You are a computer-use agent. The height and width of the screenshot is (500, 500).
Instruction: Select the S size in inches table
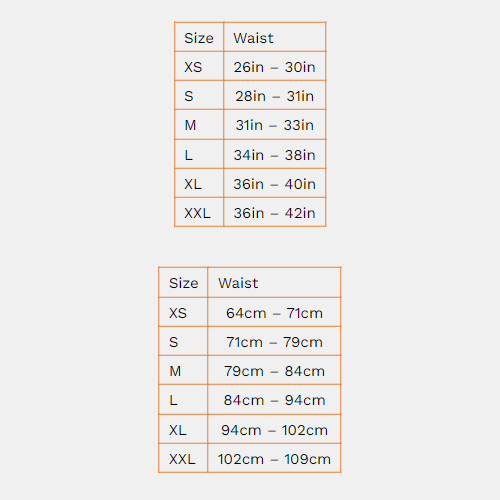click(x=189, y=96)
